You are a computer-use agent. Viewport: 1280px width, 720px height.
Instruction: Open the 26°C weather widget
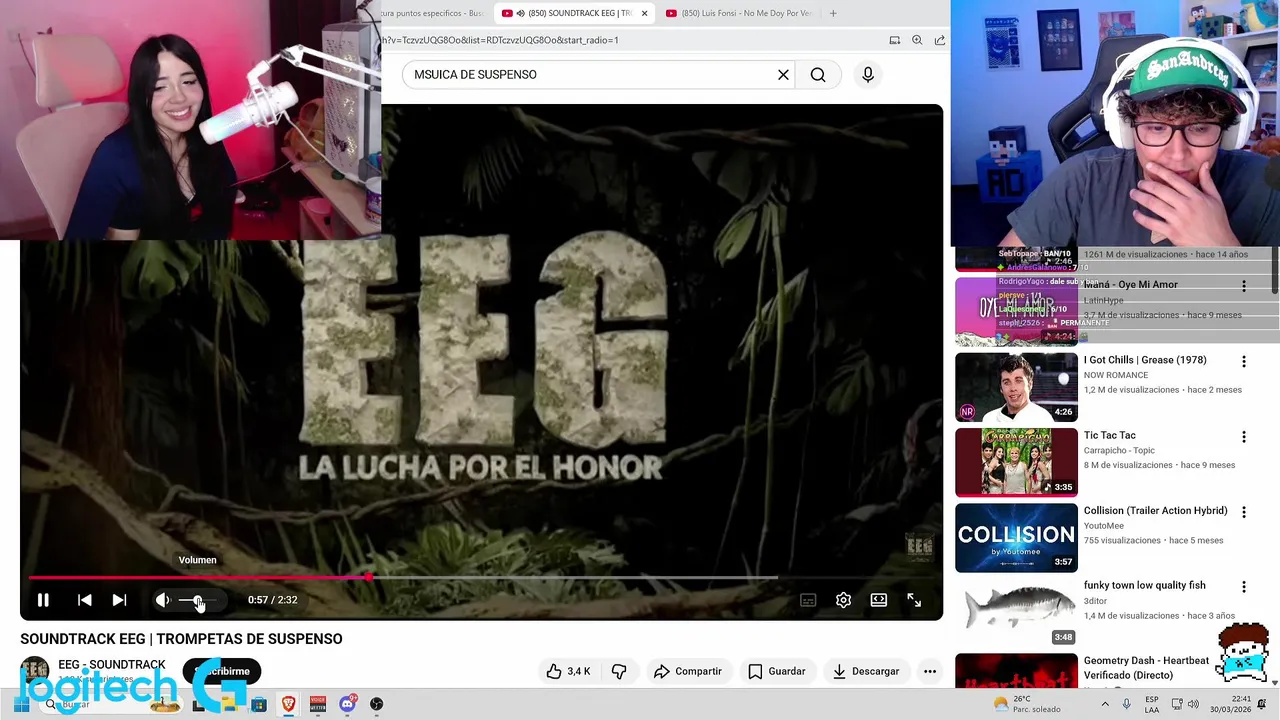pyautogui.click(x=1025, y=704)
